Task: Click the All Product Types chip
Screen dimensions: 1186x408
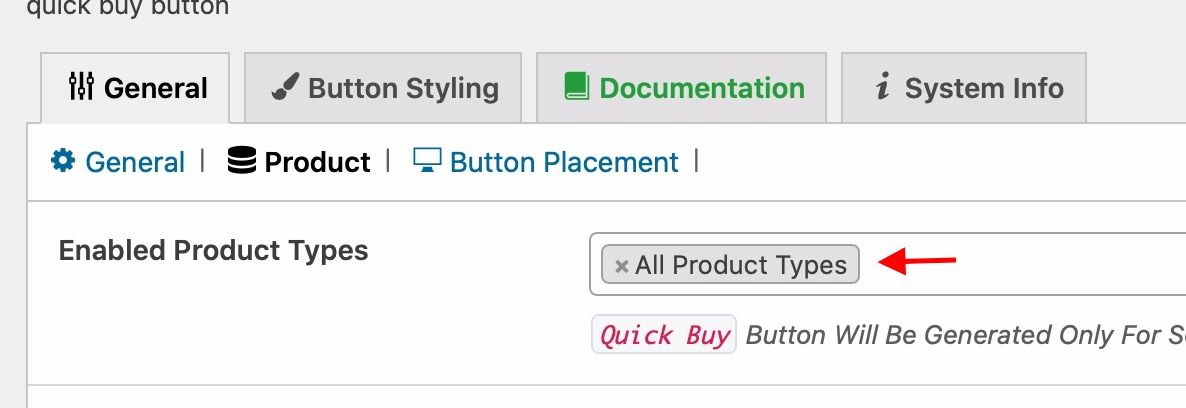Action: click(730, 264)
